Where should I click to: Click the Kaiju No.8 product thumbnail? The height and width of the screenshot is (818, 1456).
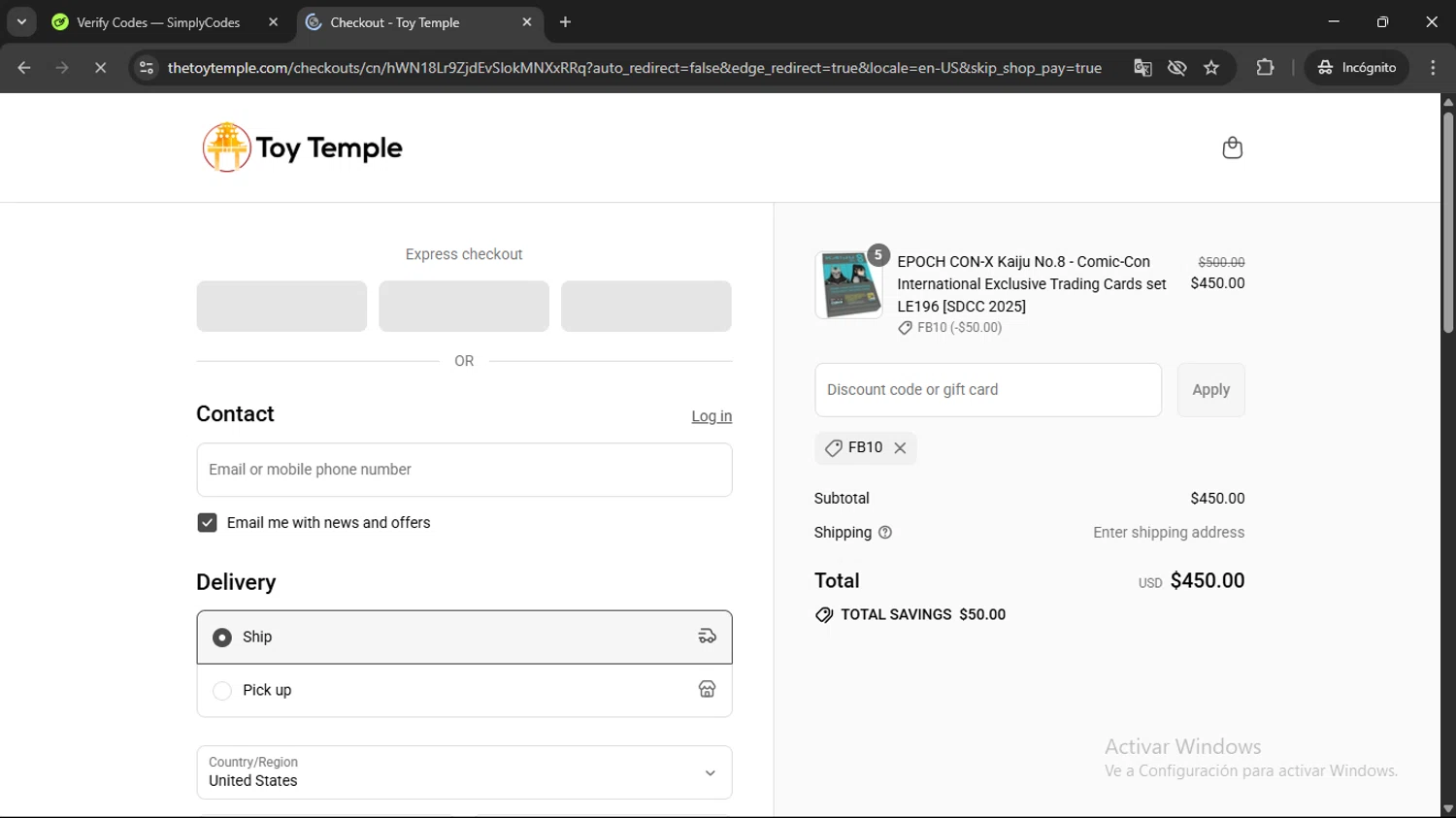pos(849,285)
